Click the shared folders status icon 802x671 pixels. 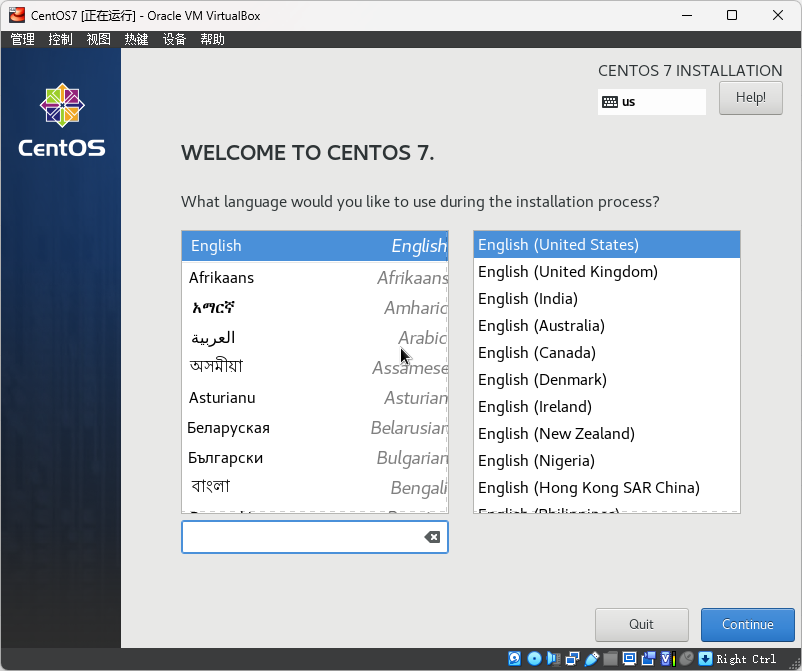610,659
